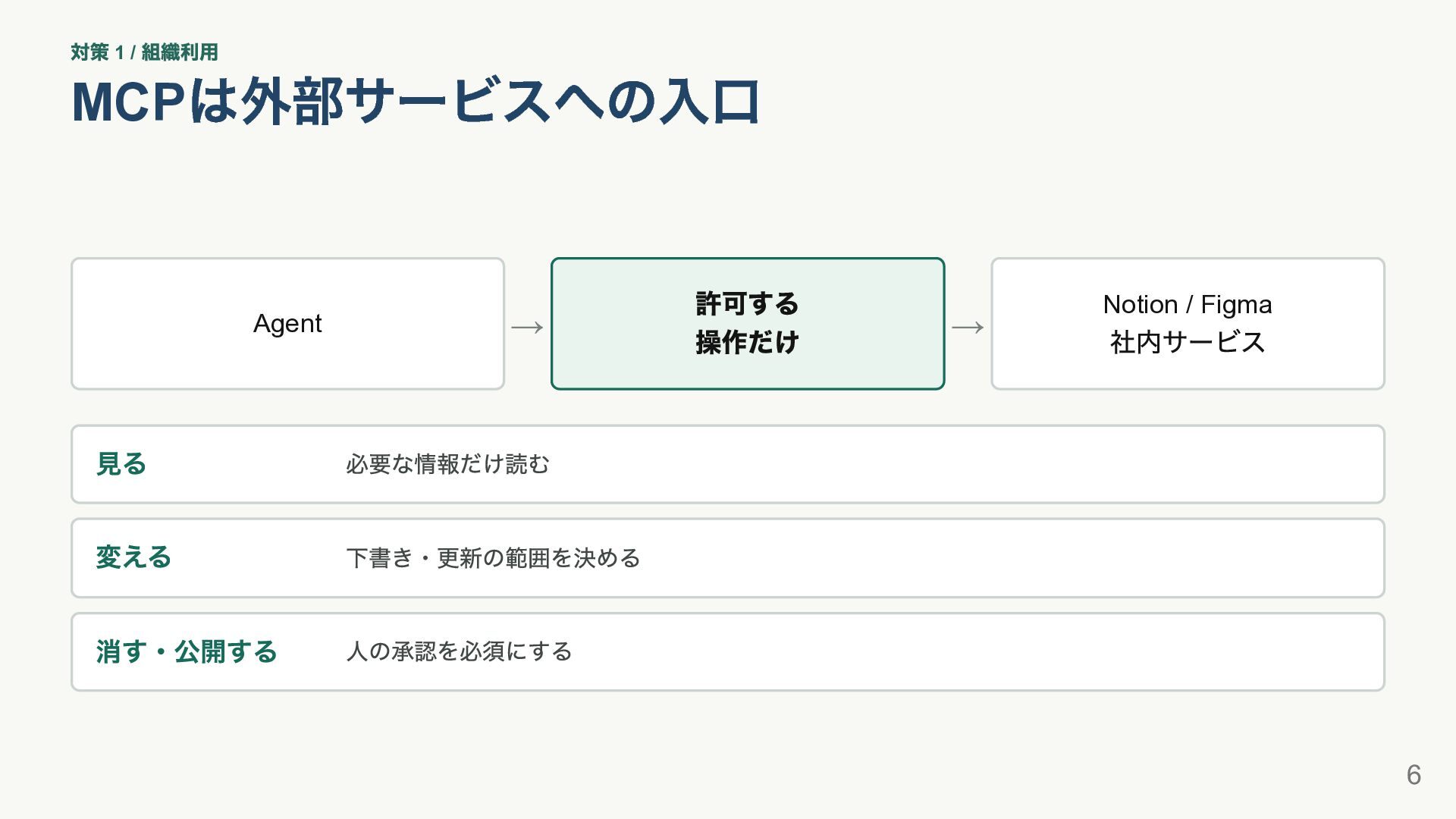The width and height of the screenshot is (1456, 819).
Task: Click the Agent box
Action: point(287,324)
